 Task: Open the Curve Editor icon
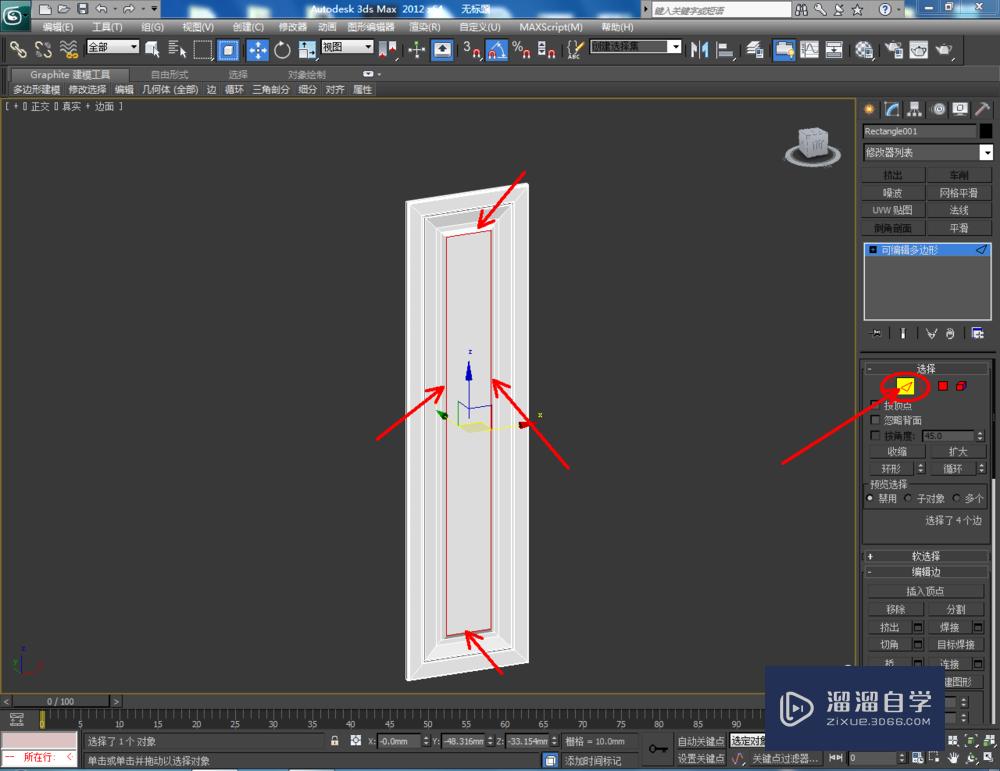click(809, 49)
